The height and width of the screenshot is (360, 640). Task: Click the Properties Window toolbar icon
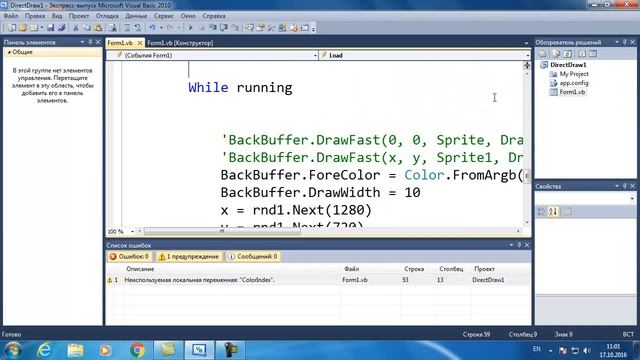coord(260,28)
